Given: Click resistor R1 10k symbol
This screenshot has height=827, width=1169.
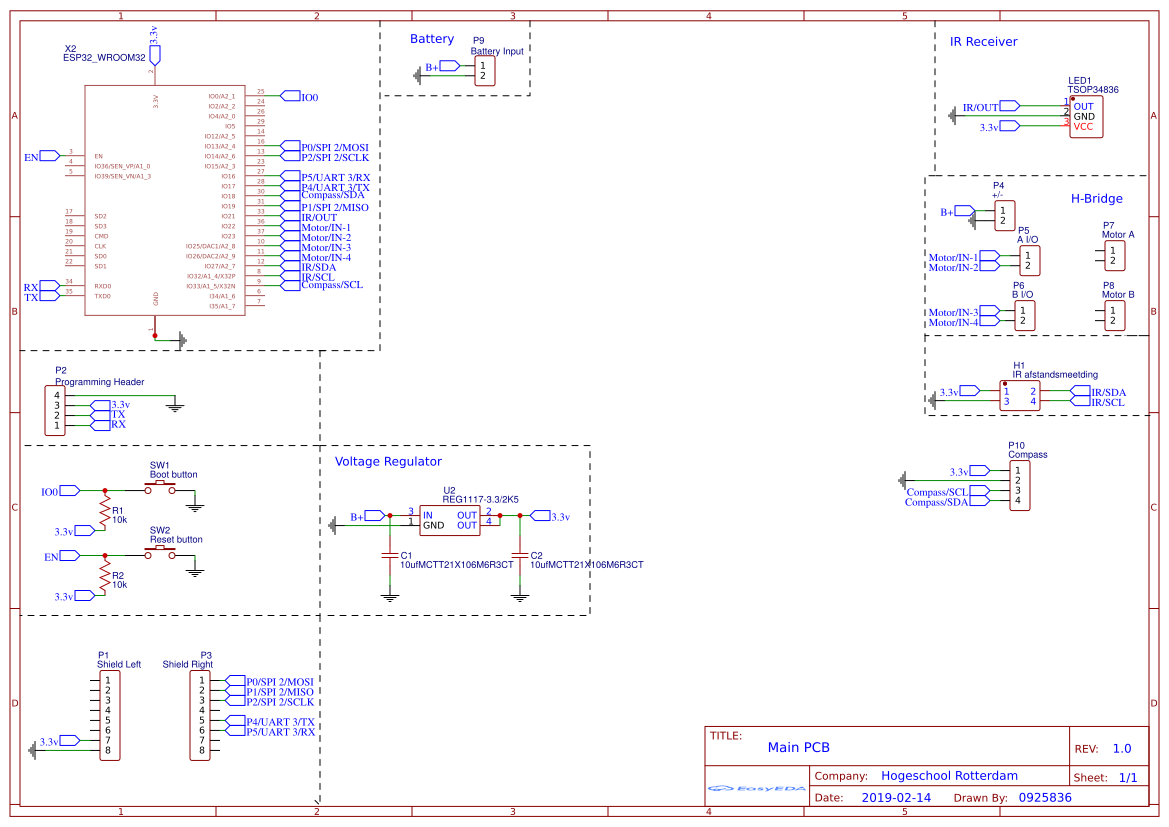Looking at the screenshot, I should 103,513.
